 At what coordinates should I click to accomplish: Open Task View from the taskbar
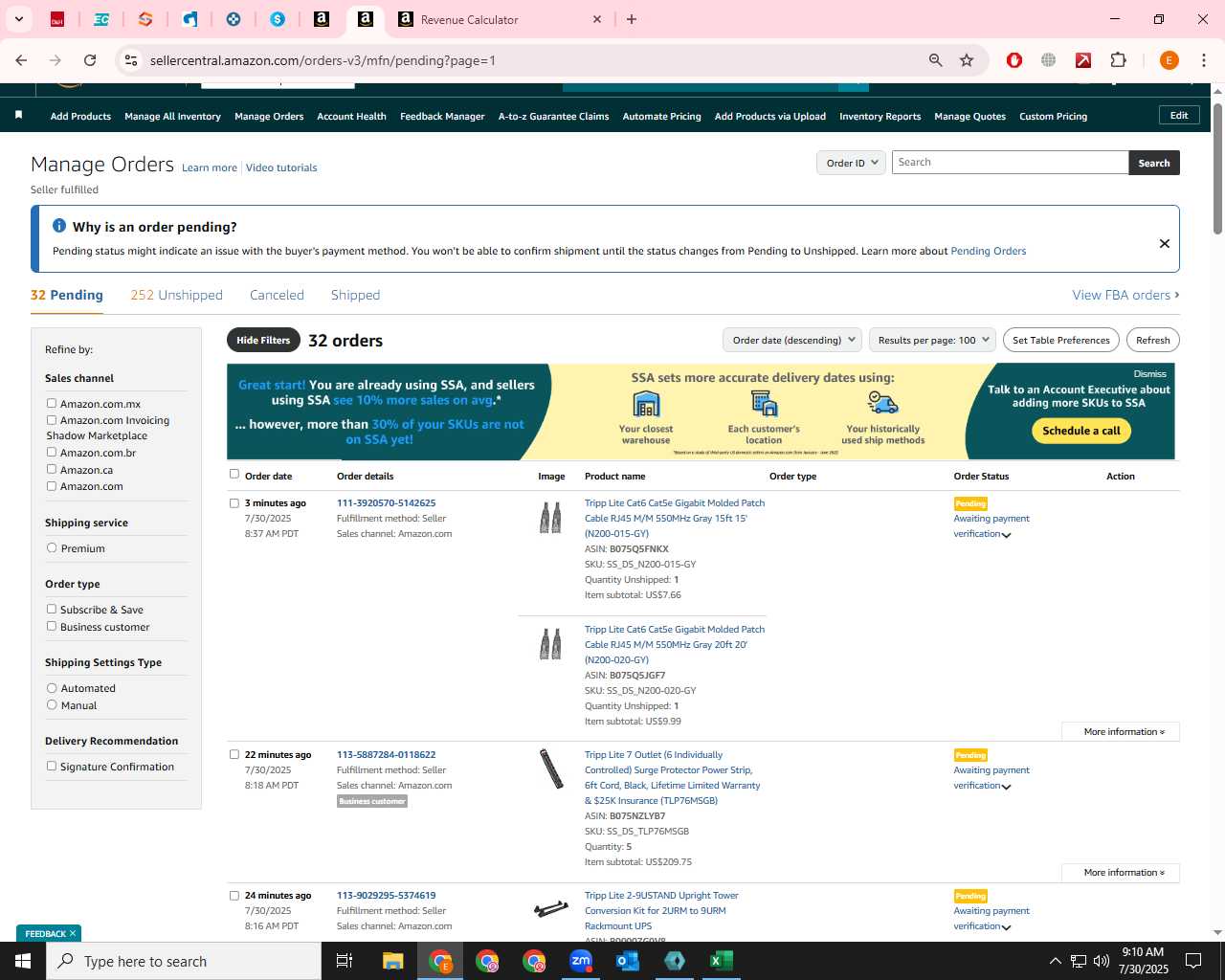[x=345, y=961]
